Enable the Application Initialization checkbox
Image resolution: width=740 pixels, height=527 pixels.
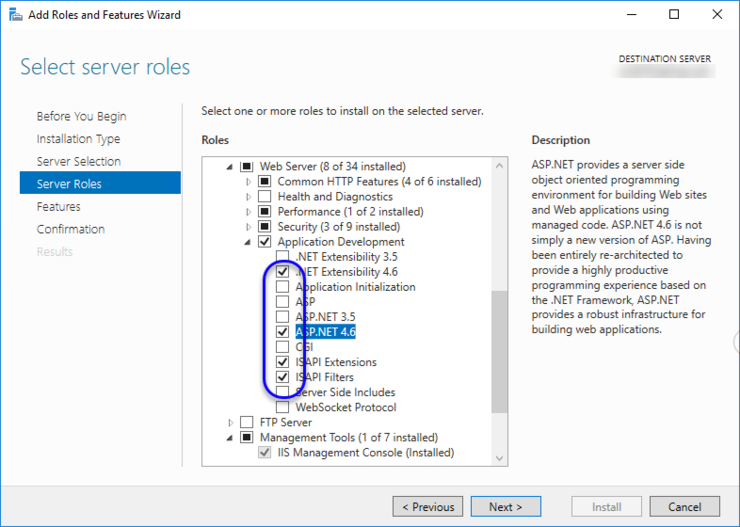tap(282, 287)
